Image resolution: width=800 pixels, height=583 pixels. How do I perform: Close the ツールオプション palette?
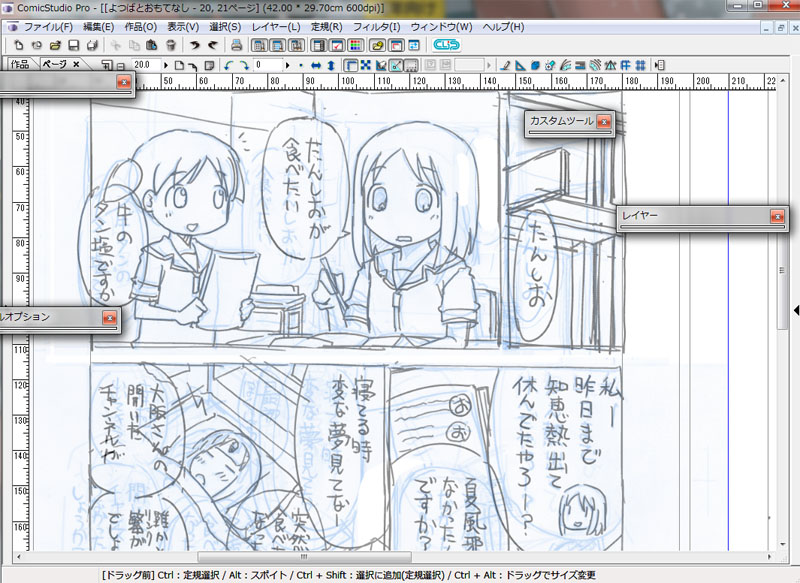[110, 318]
